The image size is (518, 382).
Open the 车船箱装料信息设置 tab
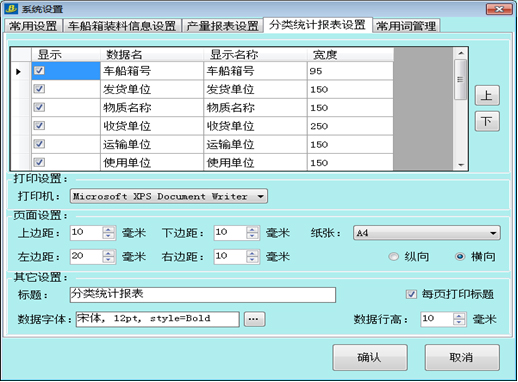click(x=122, y=26)
